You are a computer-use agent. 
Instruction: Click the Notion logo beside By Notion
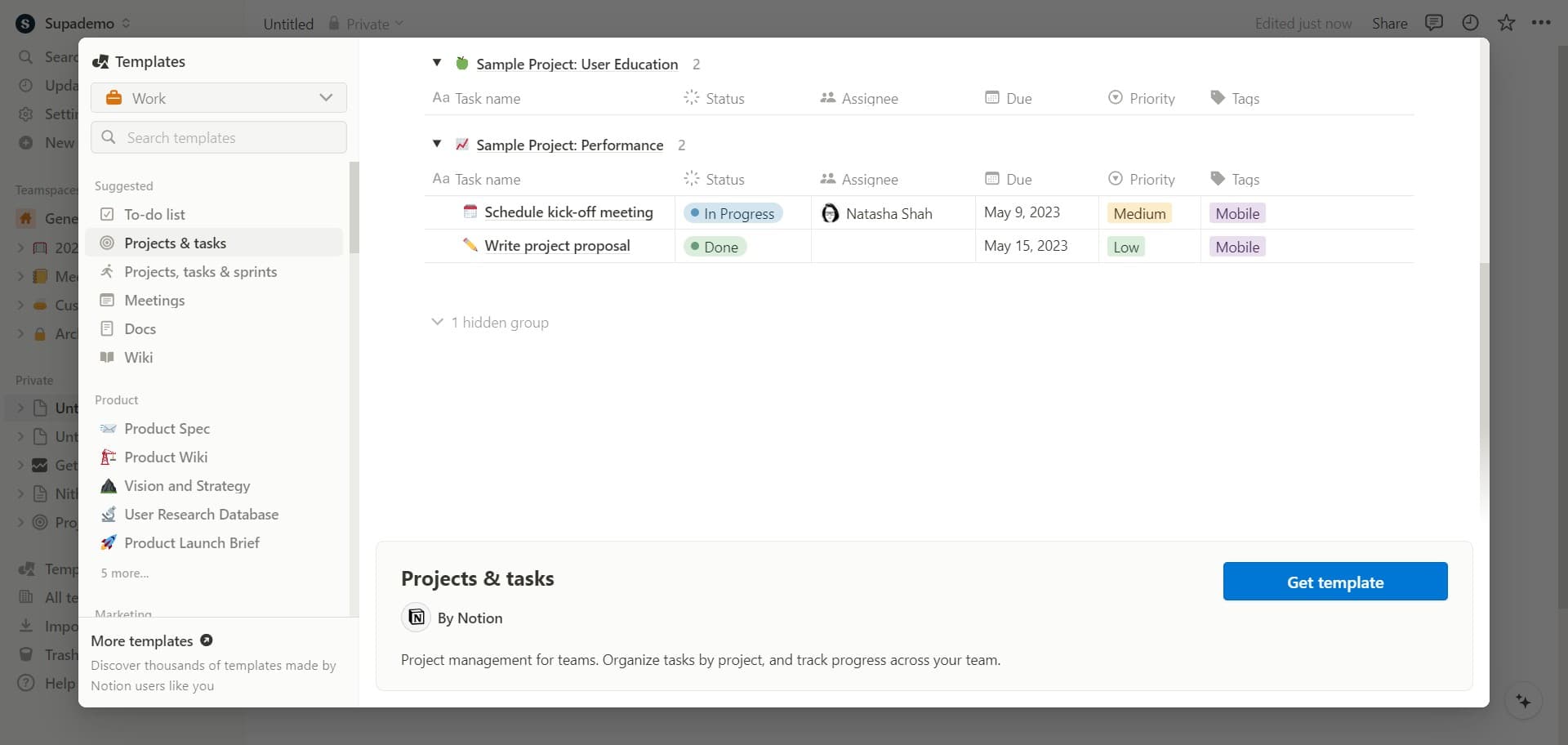416,618
